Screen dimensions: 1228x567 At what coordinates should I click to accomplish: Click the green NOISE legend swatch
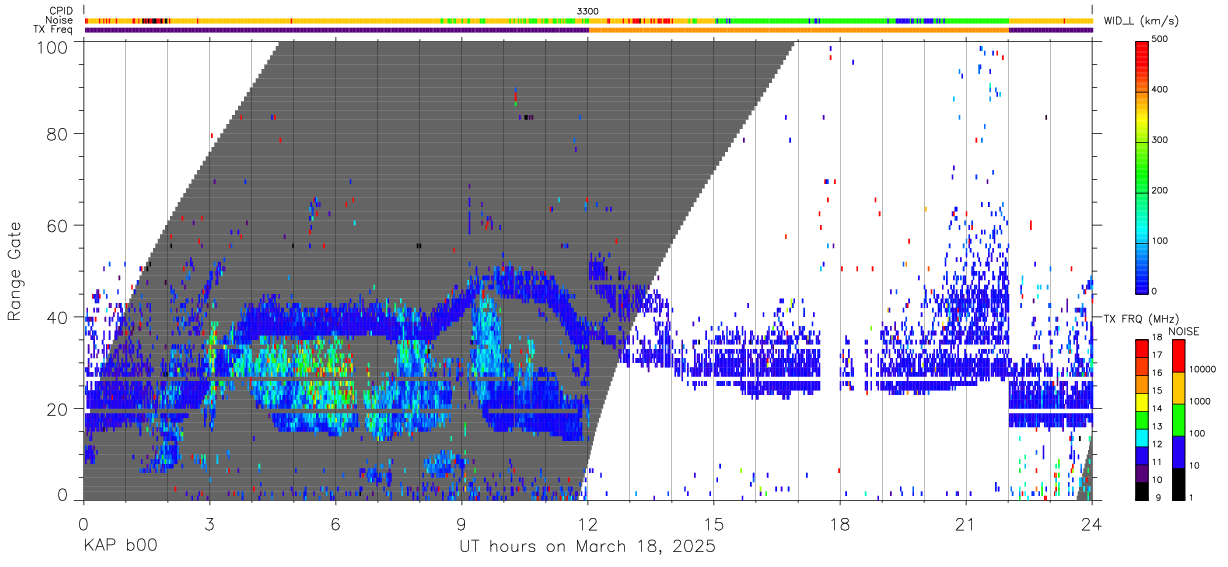click(1178, 419)
